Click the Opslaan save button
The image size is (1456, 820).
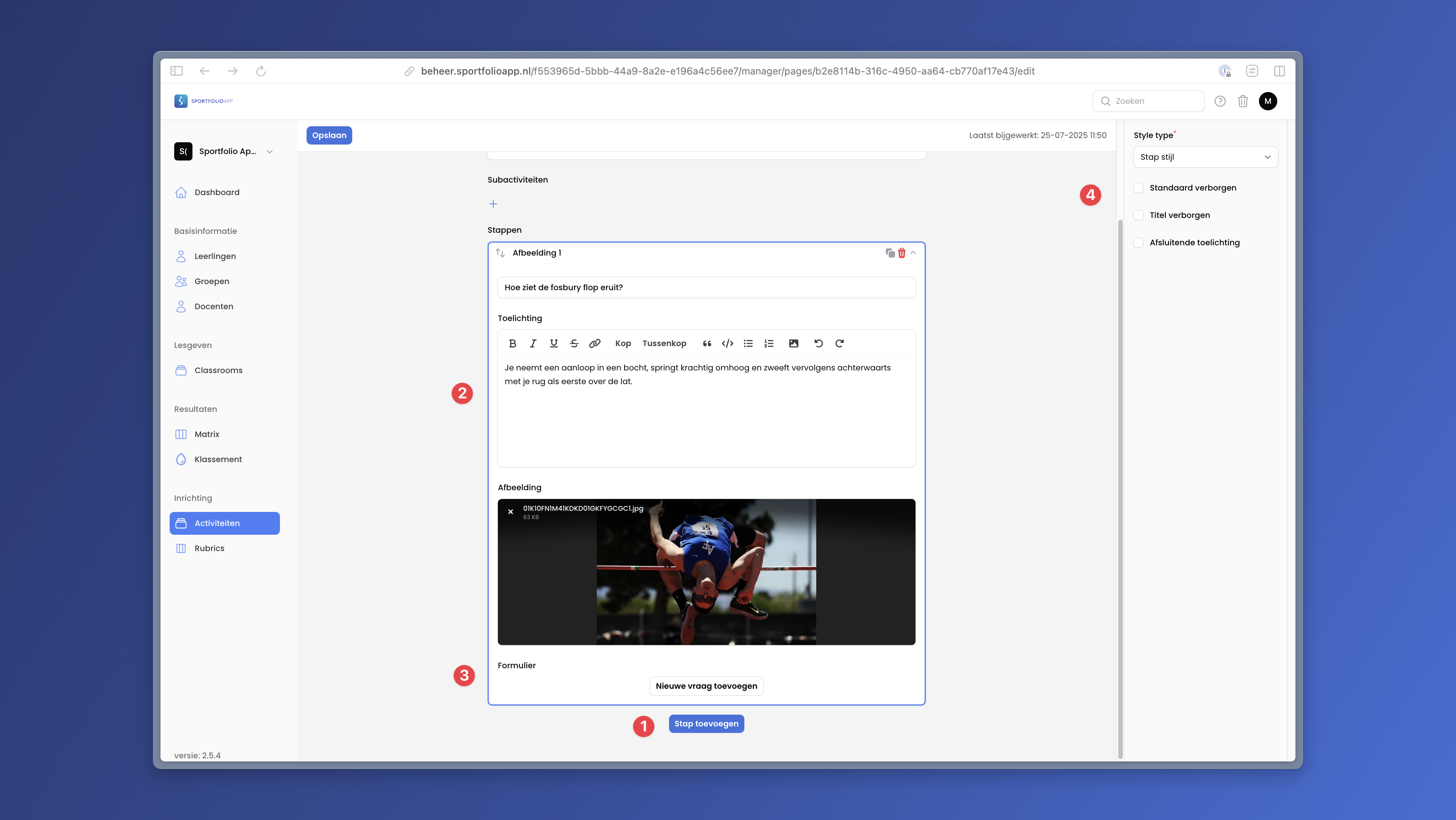329,135
